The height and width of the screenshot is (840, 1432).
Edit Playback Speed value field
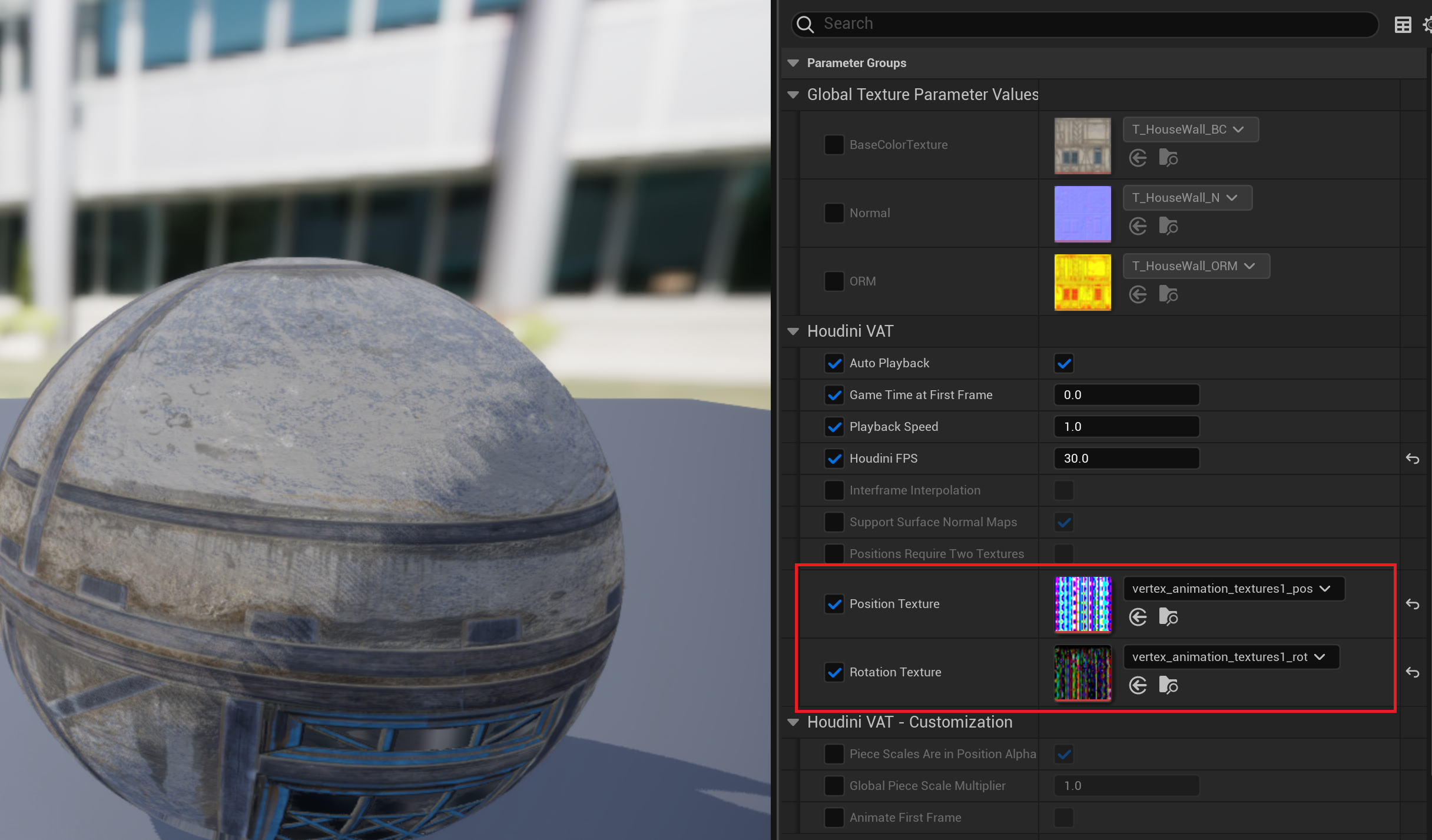[x=1126, y=427]
